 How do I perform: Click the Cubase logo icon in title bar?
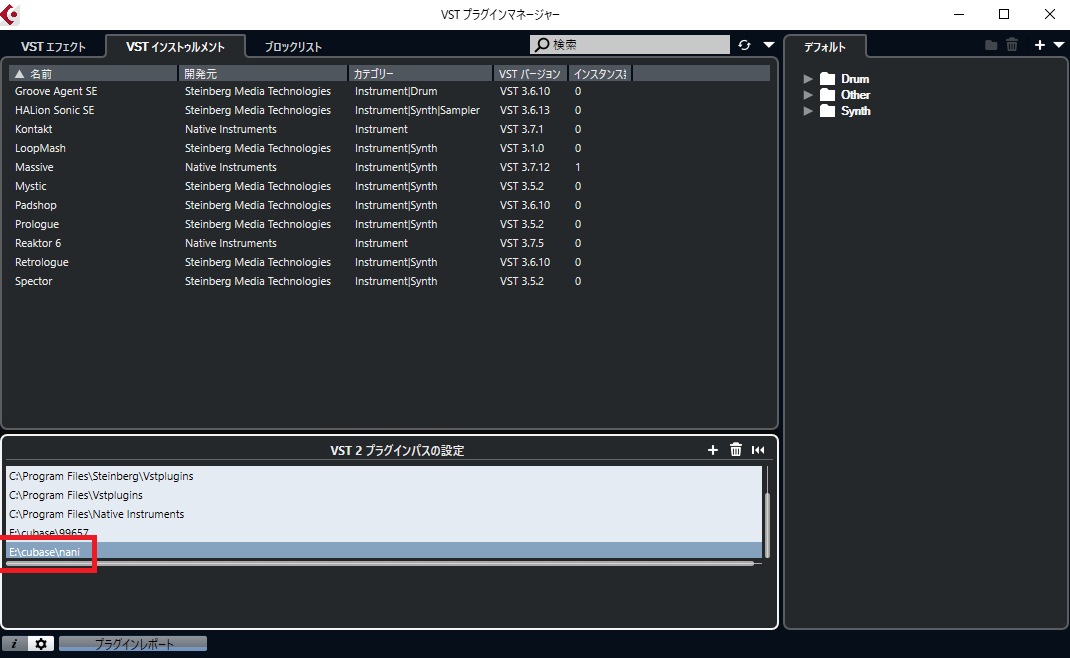click(10, 14)
